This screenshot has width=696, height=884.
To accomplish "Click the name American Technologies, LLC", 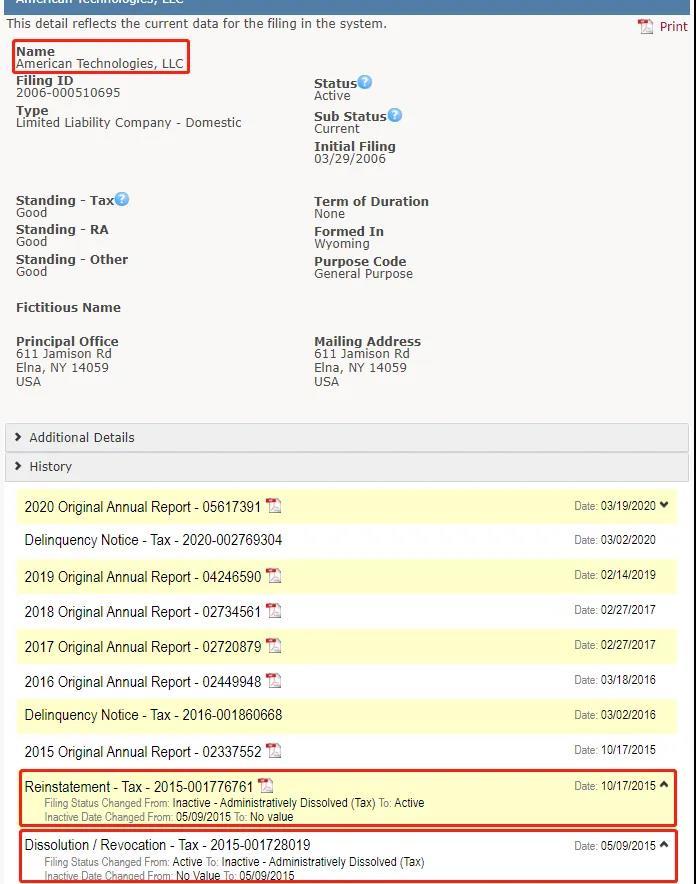I will click(x=100, y=64).
